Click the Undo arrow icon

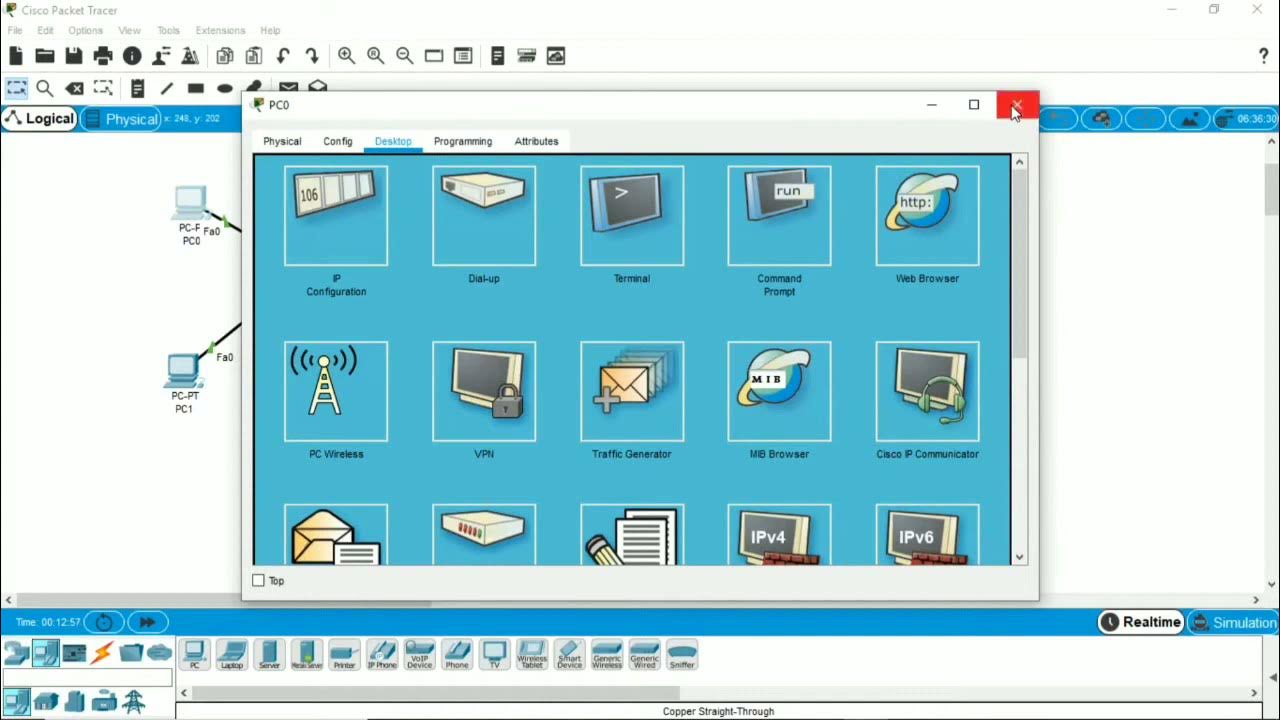coord(283,56)
